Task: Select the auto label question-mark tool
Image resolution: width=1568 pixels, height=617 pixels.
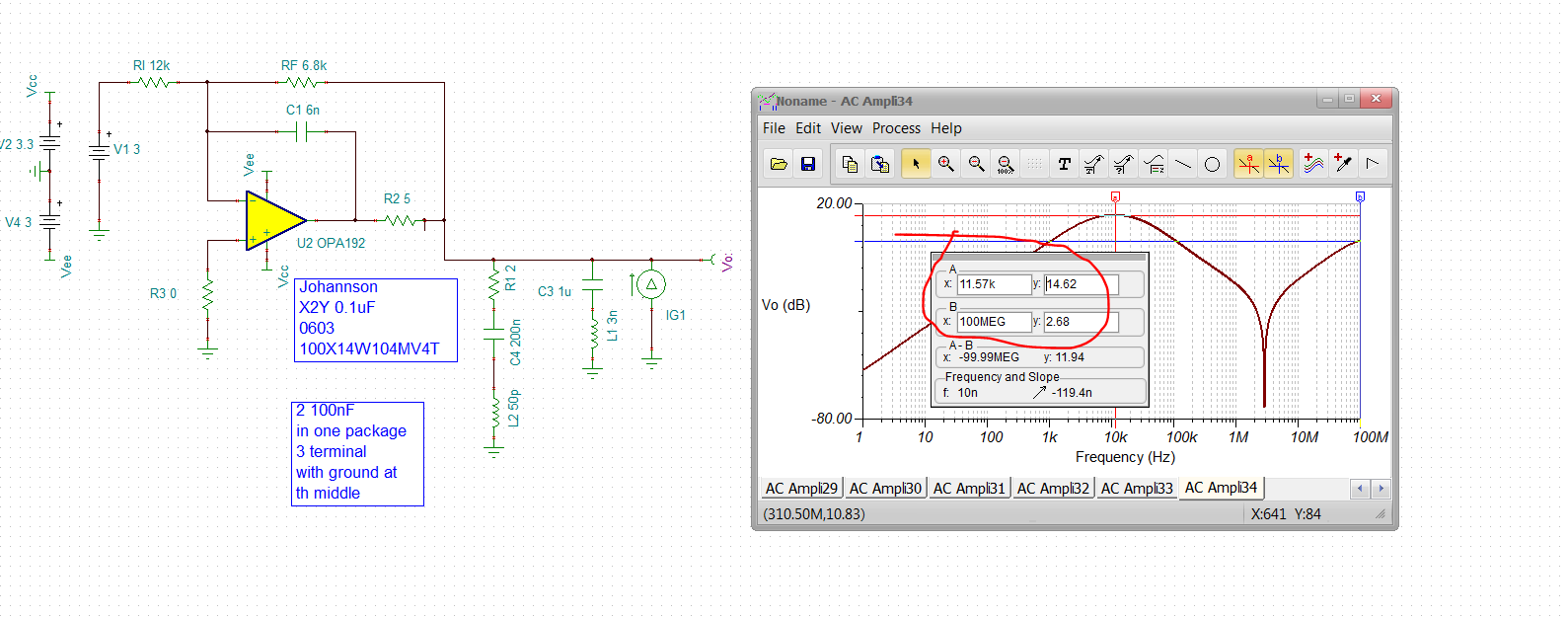Action: (x=1123, y=164)
